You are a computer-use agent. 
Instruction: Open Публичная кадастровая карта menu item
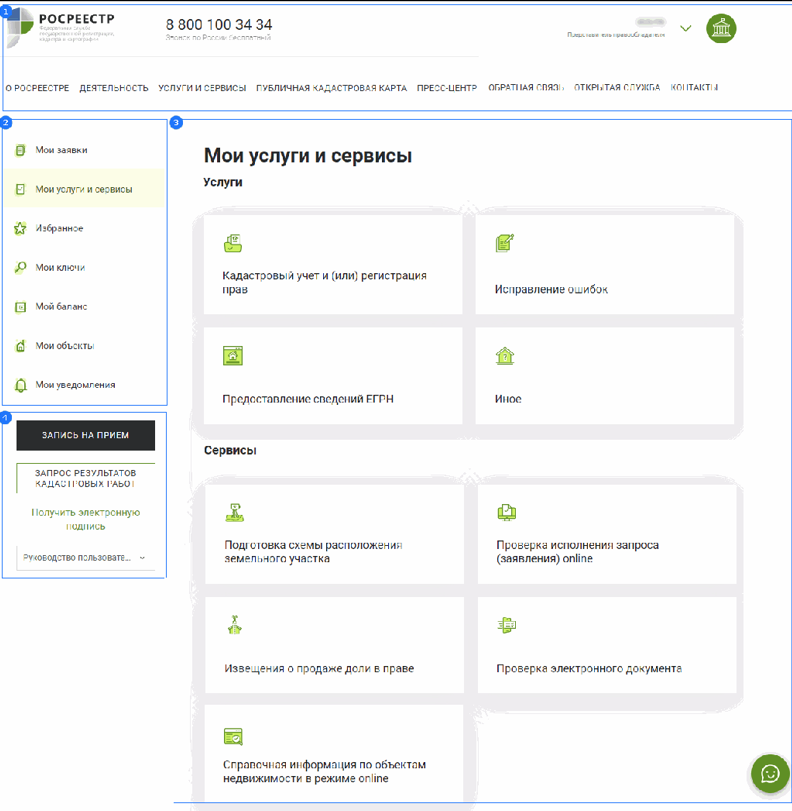pos(331,88)
